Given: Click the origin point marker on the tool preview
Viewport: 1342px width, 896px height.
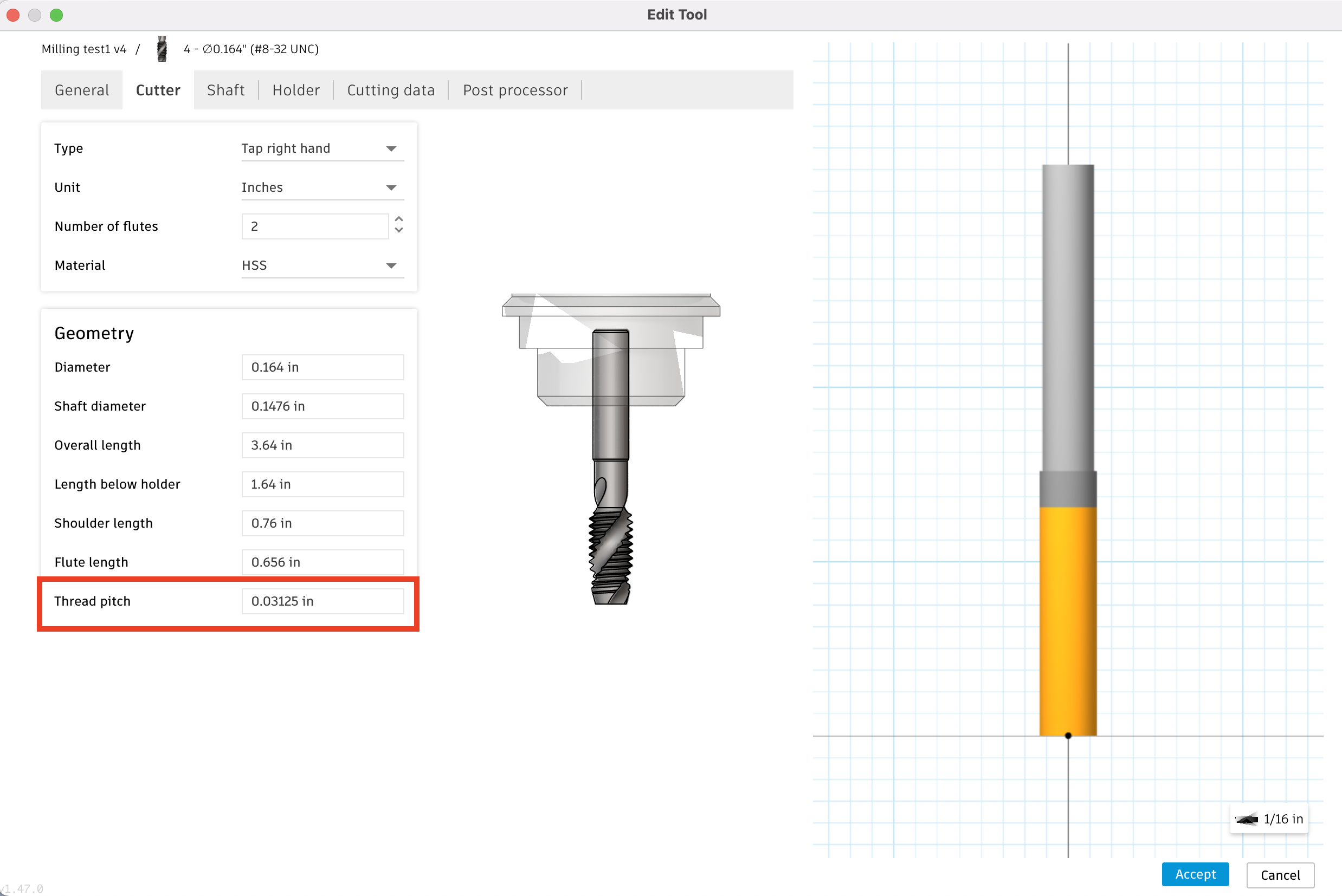Looking at the screenshot, I should (x=1067, y=736).
